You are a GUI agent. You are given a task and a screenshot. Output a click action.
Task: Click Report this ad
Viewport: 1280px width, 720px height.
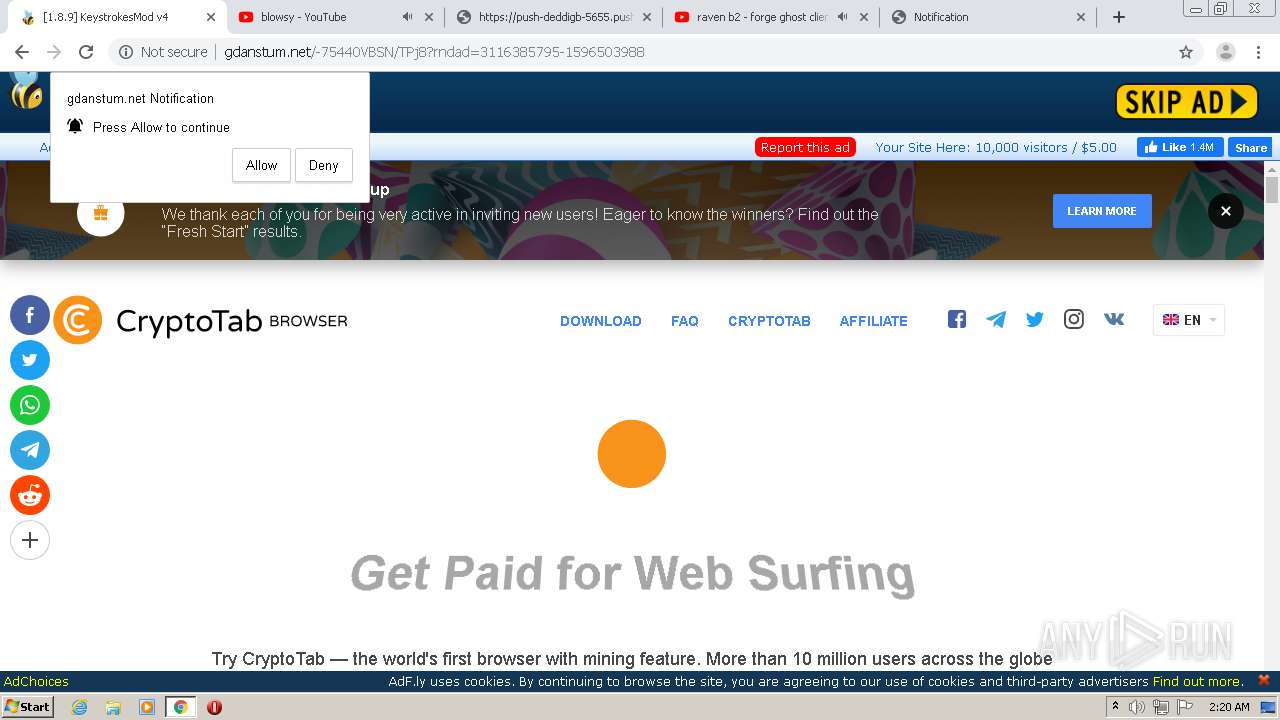tap(805, 147)
